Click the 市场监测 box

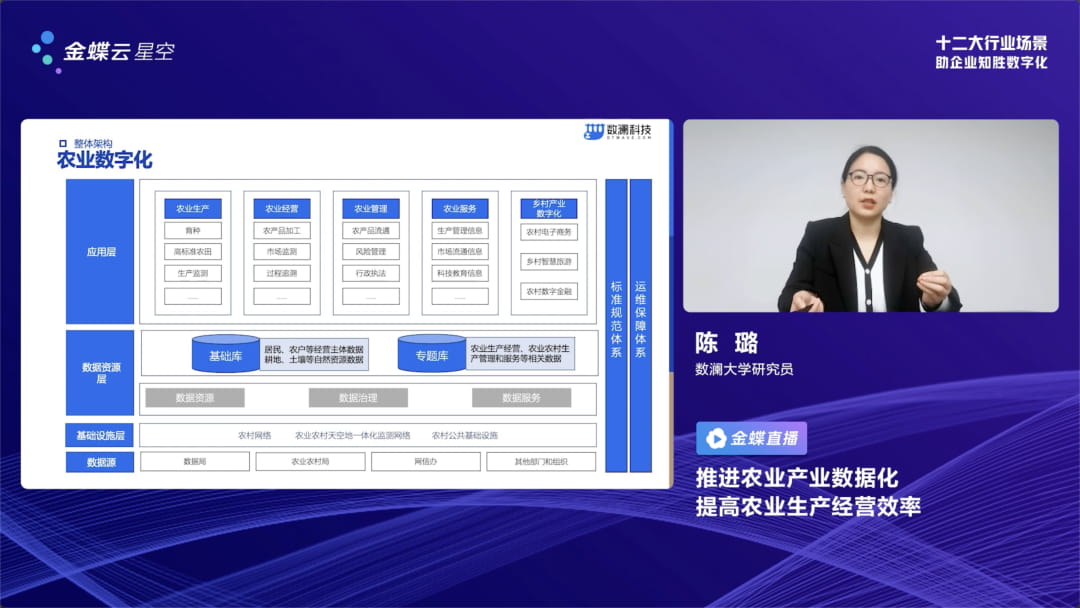click(282, 252)
